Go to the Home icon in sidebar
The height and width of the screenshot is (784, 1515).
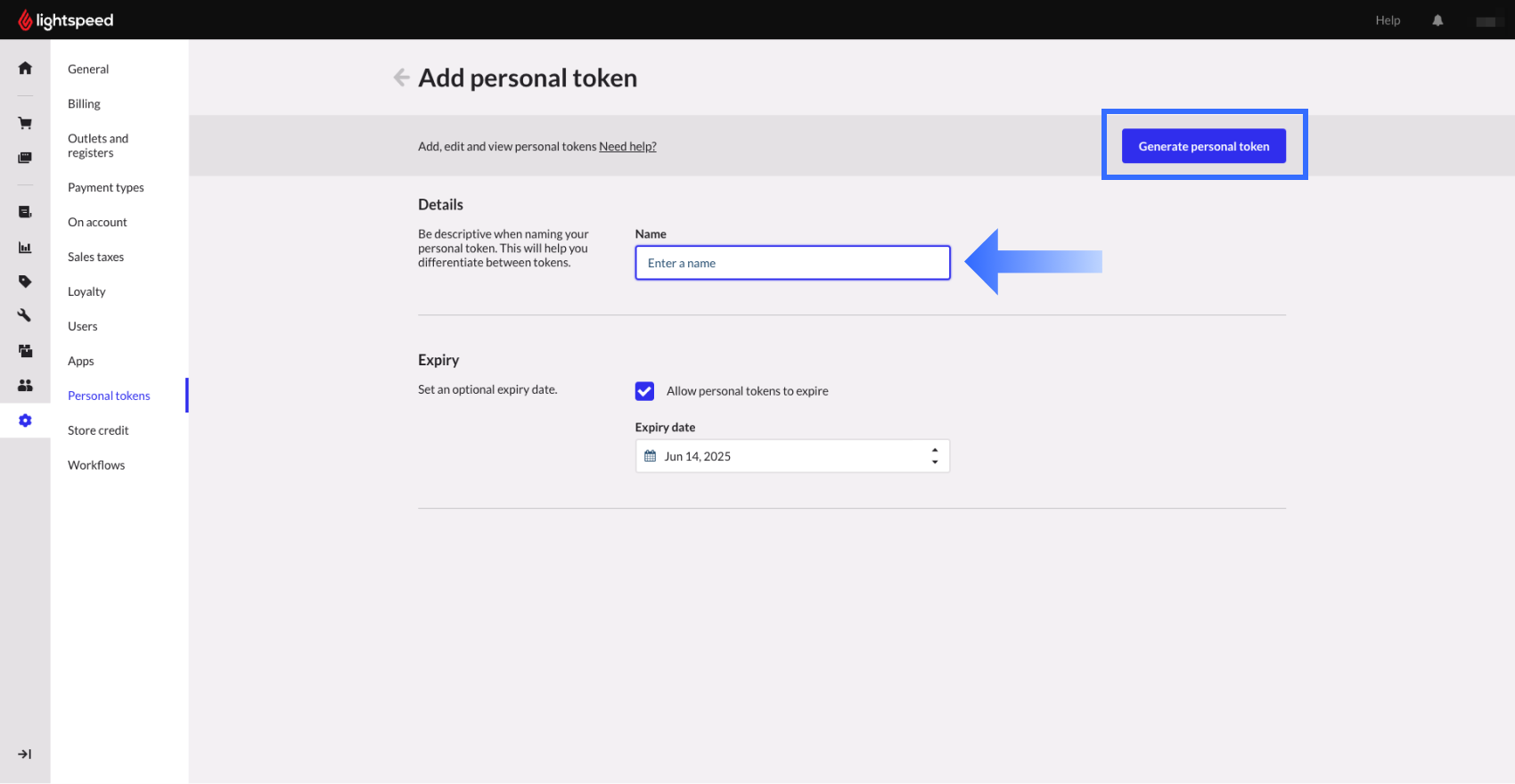[25, 69]
